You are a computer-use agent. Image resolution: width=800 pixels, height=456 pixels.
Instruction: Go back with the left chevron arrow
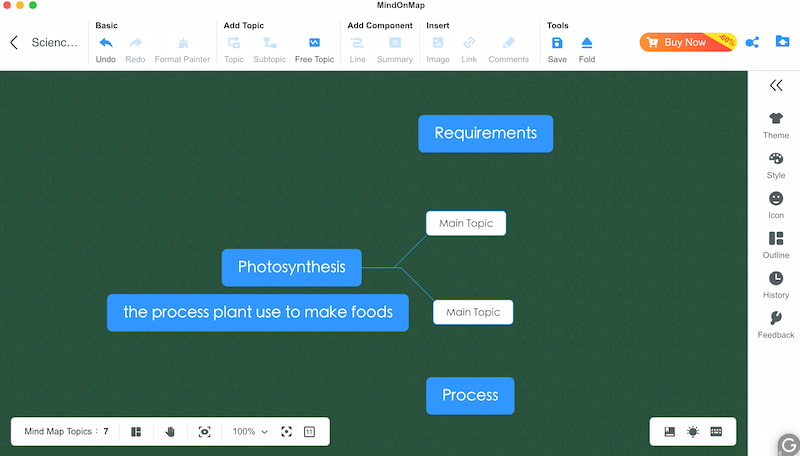(14, 42)
